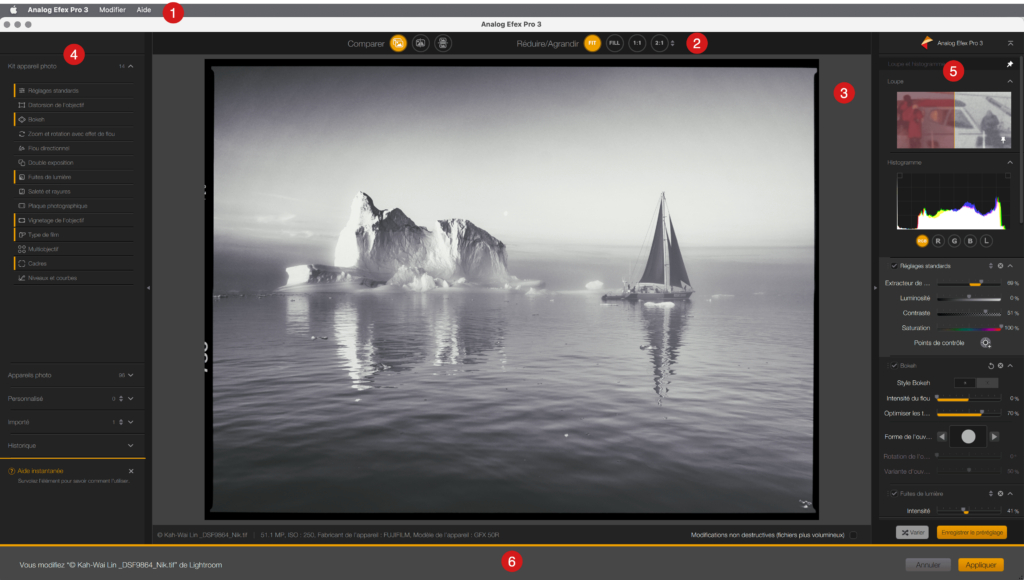The image size is (1024, 580).
Task: Select Fuites de lumière in left list
Action: pos(74,177)
